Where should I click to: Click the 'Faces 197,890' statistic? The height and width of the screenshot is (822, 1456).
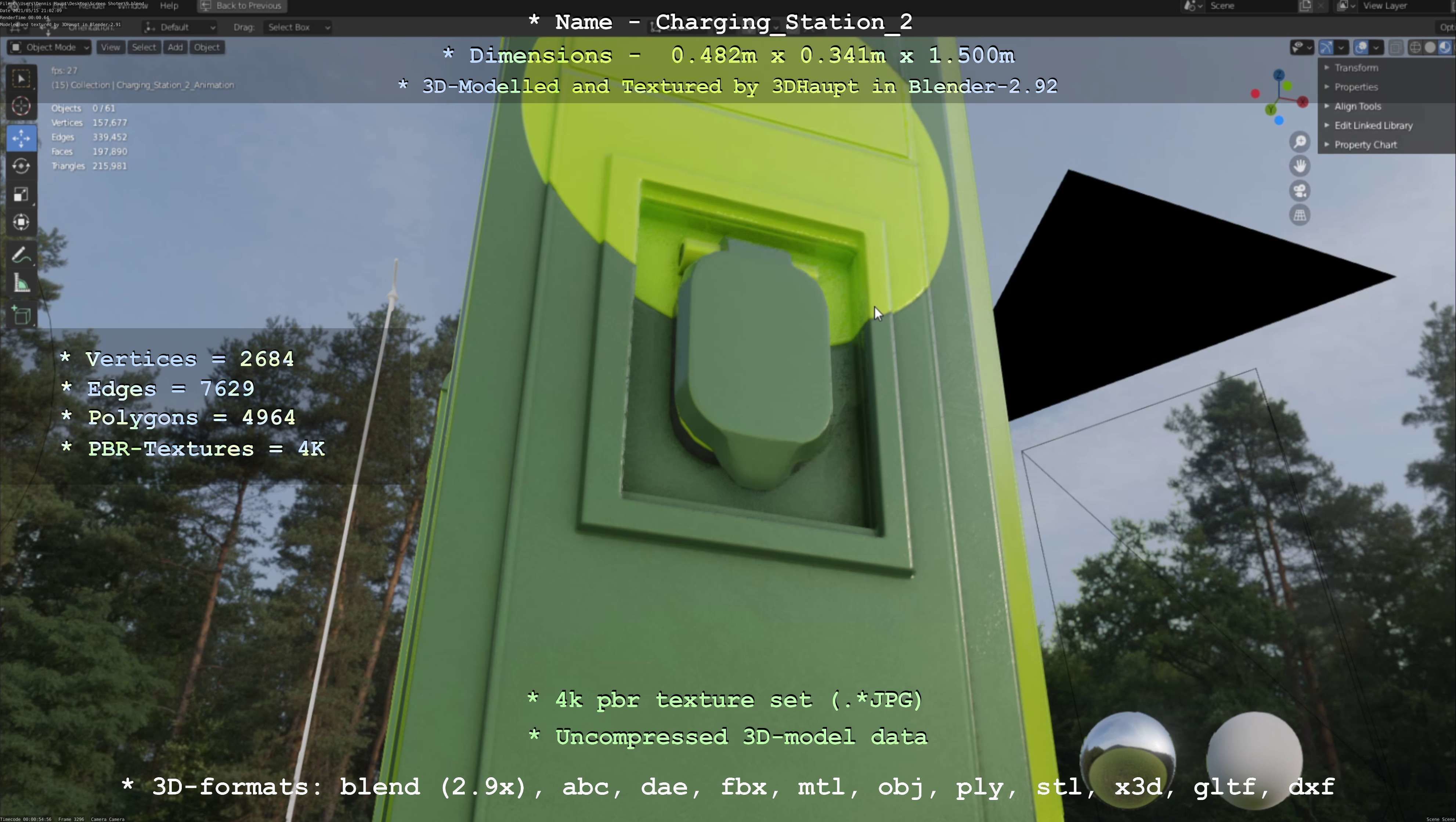coord(89,151)
